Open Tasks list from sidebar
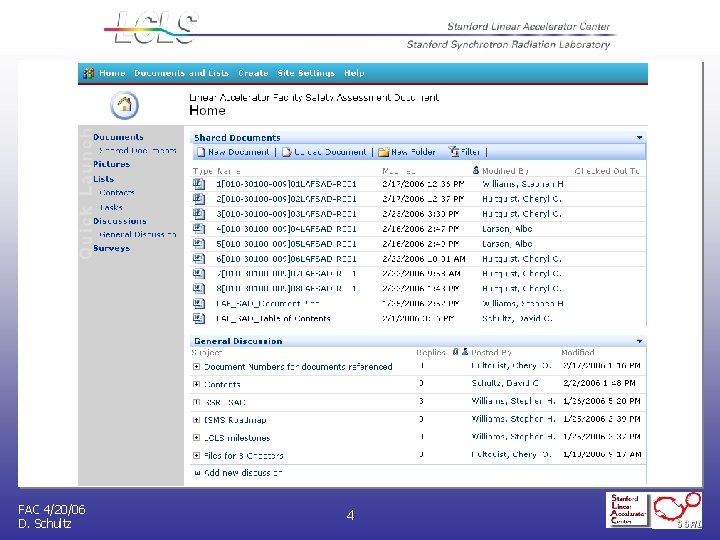 pyautogui.click(x=111, y=207)
